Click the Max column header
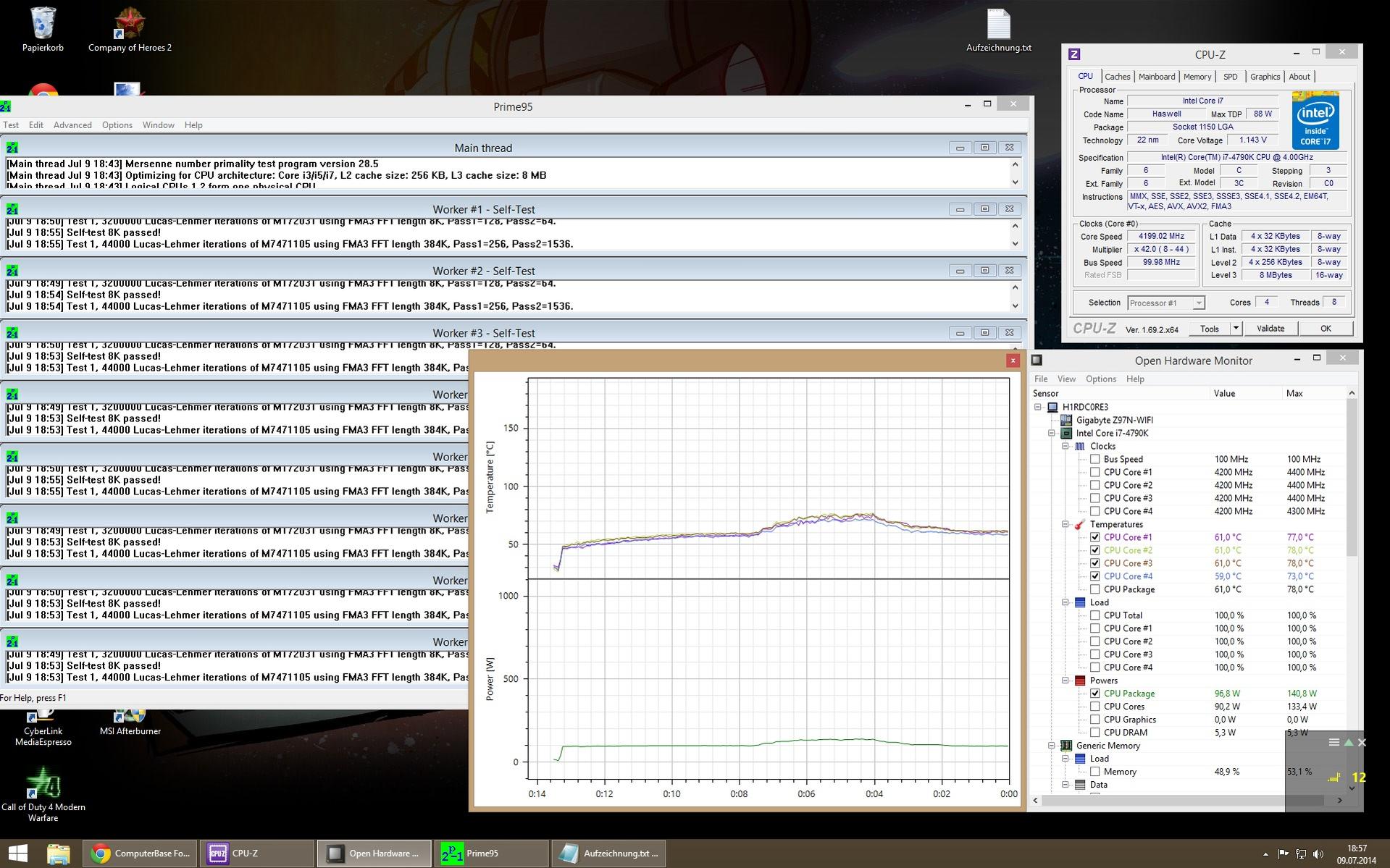 (x=1294, y=394)
